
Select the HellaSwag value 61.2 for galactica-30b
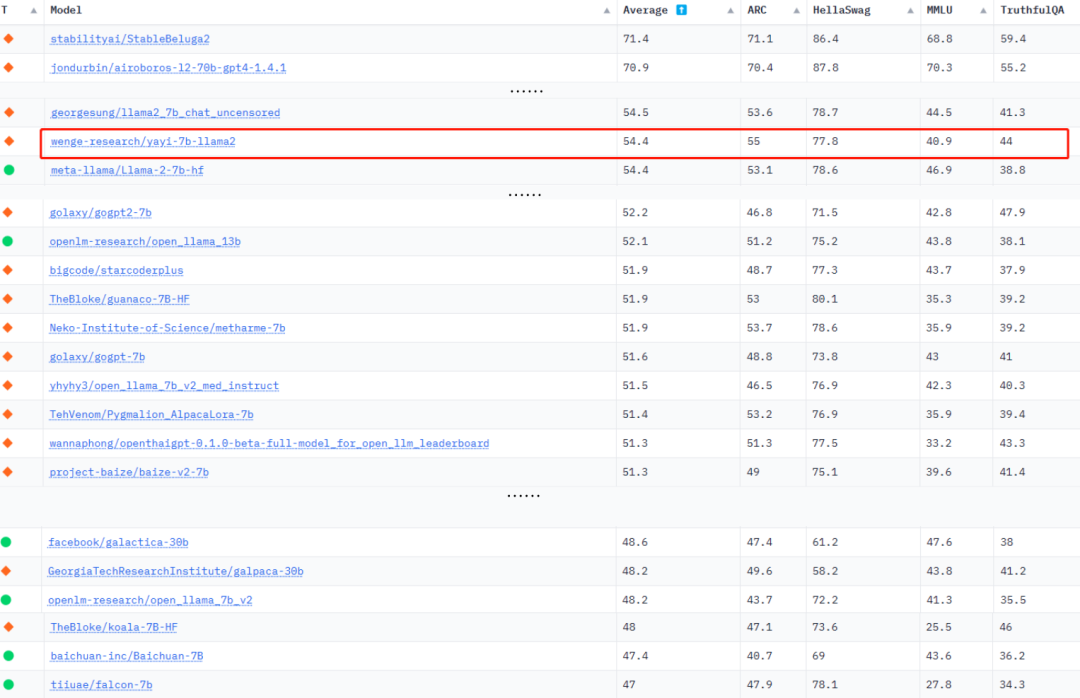click(824, 543)
